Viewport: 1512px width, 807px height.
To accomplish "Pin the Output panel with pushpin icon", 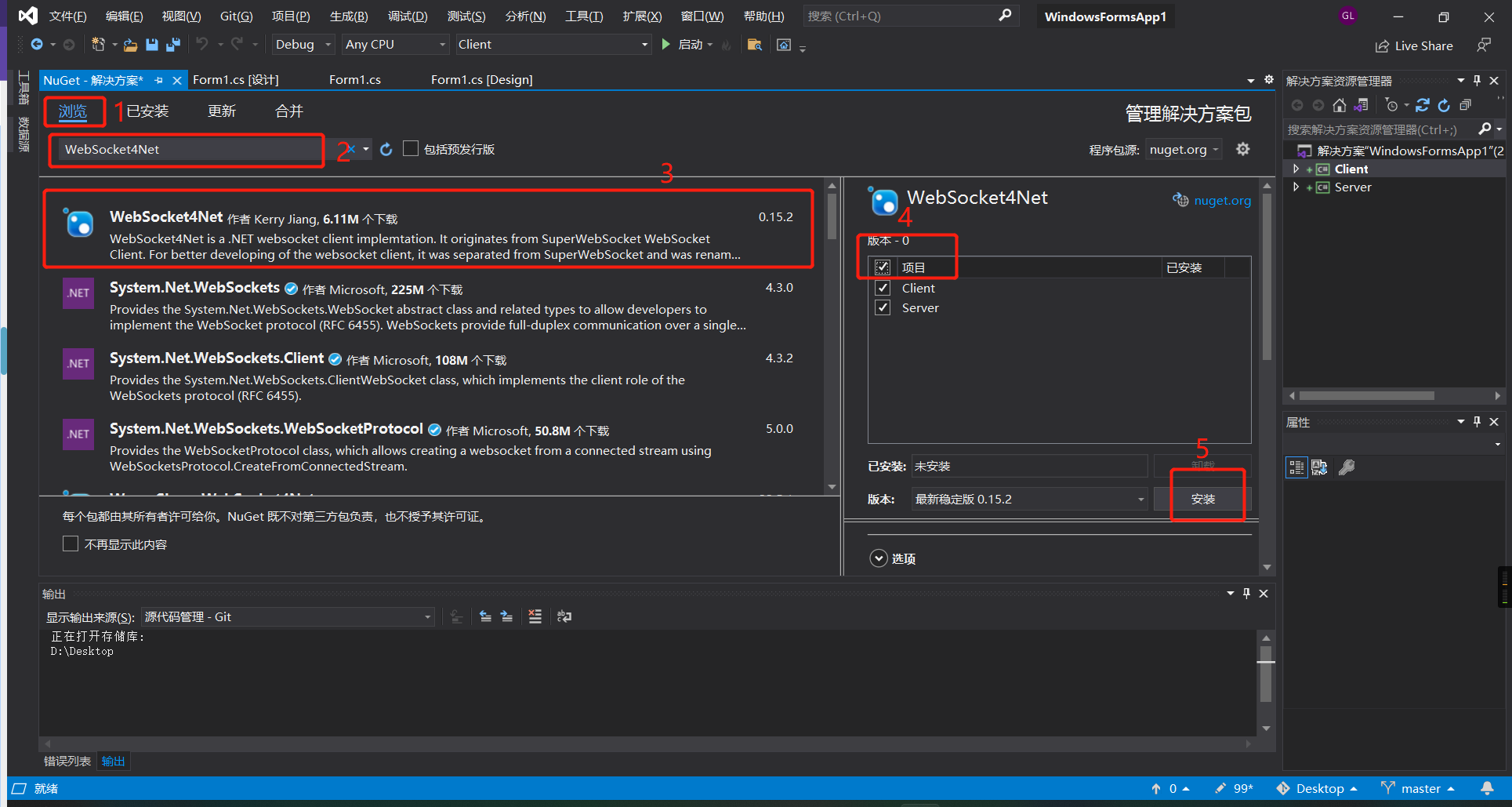I will point(1247,594).
